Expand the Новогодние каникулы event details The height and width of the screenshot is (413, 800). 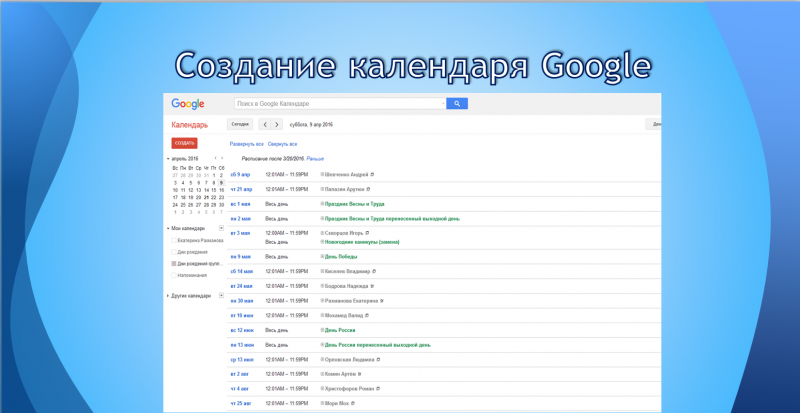point(322,242)
